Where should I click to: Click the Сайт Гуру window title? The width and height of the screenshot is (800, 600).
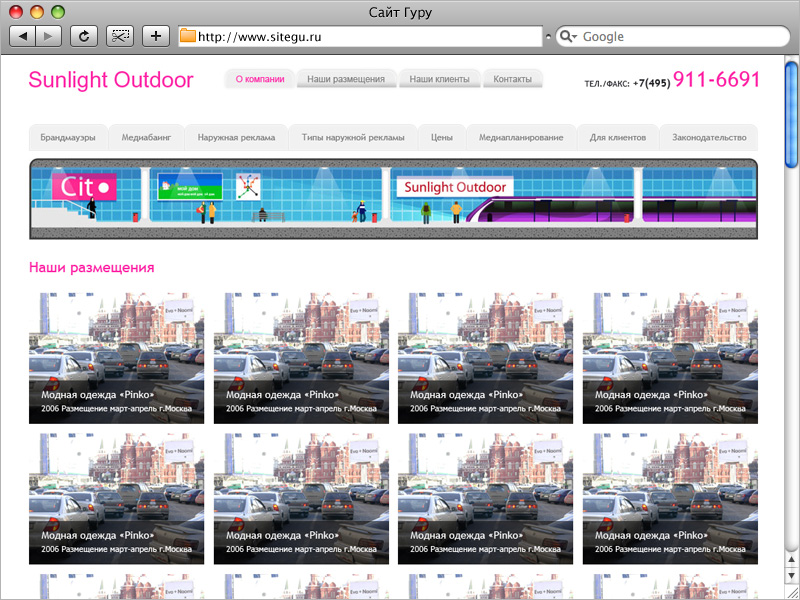pyautogui.click(x=400, y=12)
